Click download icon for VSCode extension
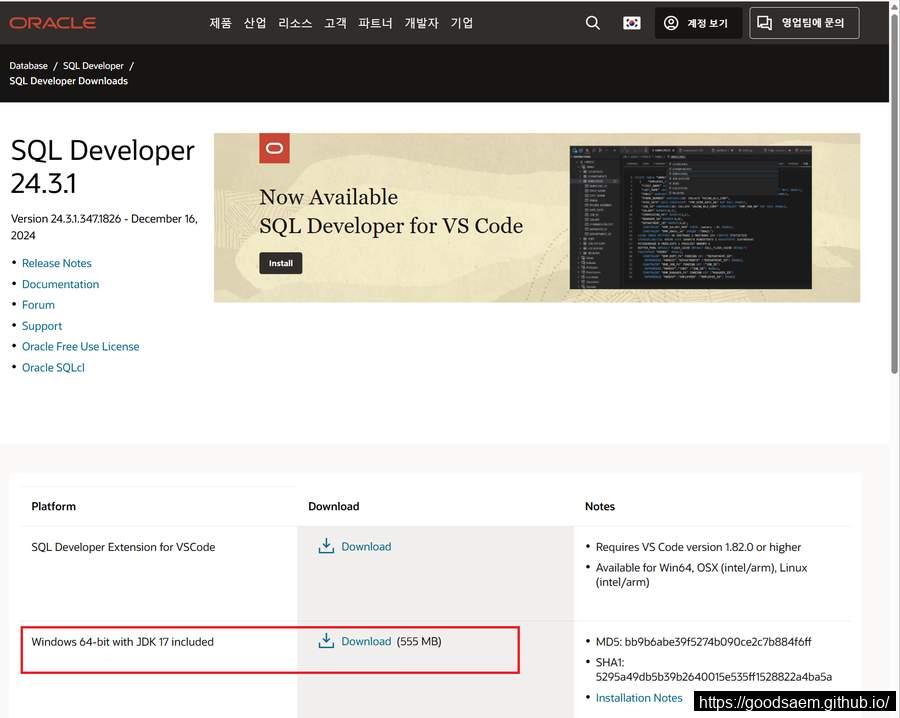The width and height of the screenshot is (900, 718). [x=326, y=546]
